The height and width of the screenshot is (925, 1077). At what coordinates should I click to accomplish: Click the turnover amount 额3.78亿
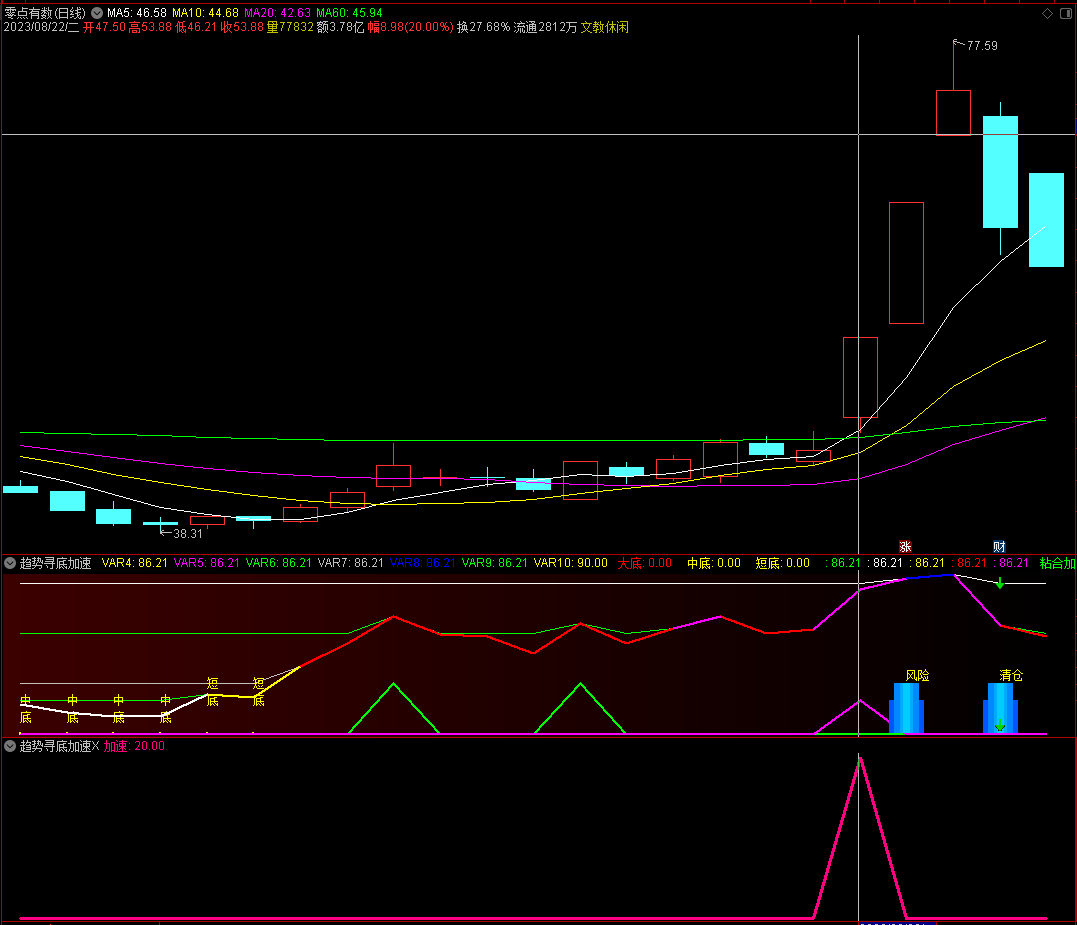click(x=340, y=27)
